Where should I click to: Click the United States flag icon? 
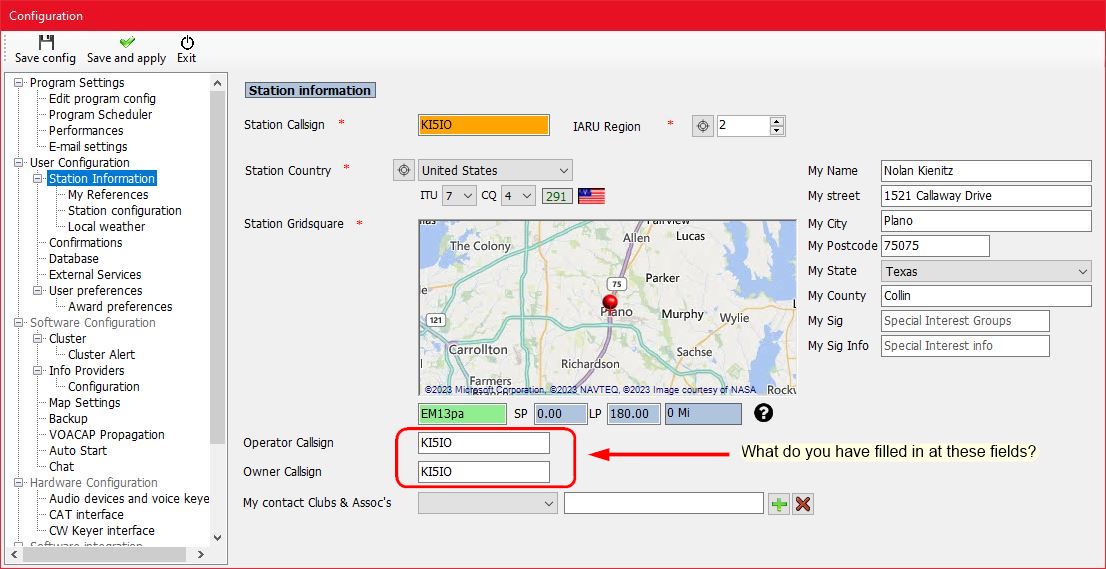point(591,196)
